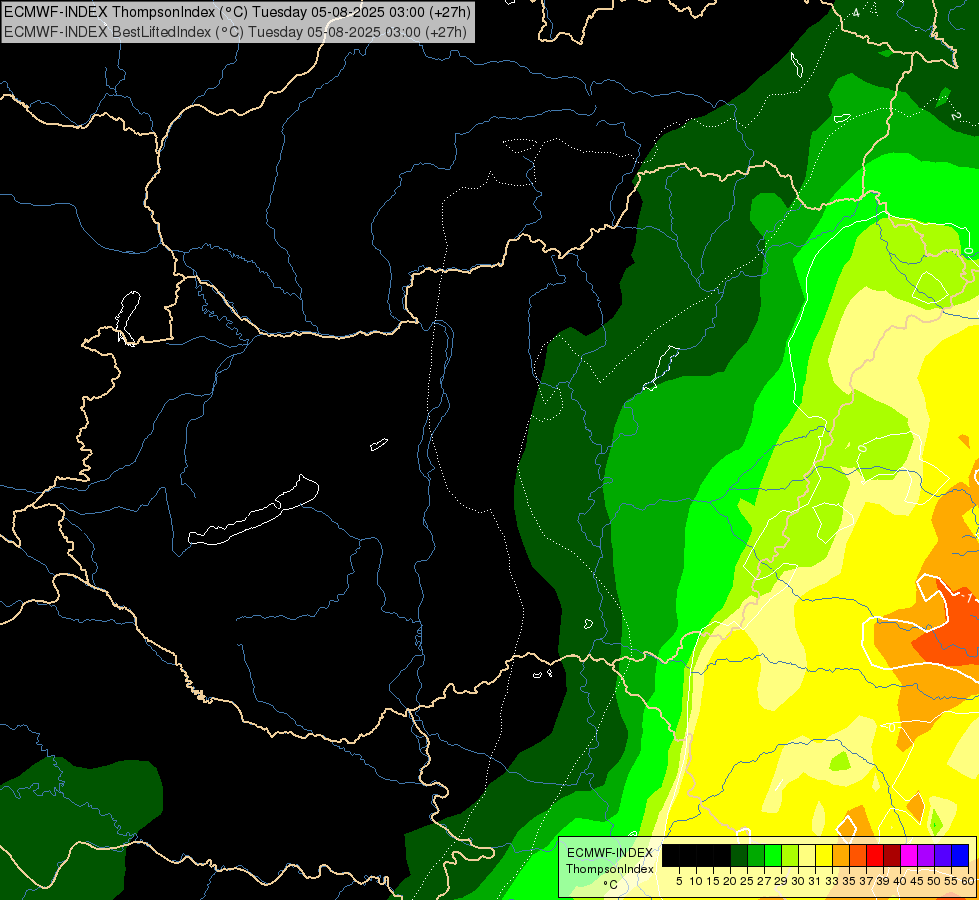This screenshot has height=900, width=979.
Task: Click the blue 55–60 legend swatch
Action: click(959, 856)
